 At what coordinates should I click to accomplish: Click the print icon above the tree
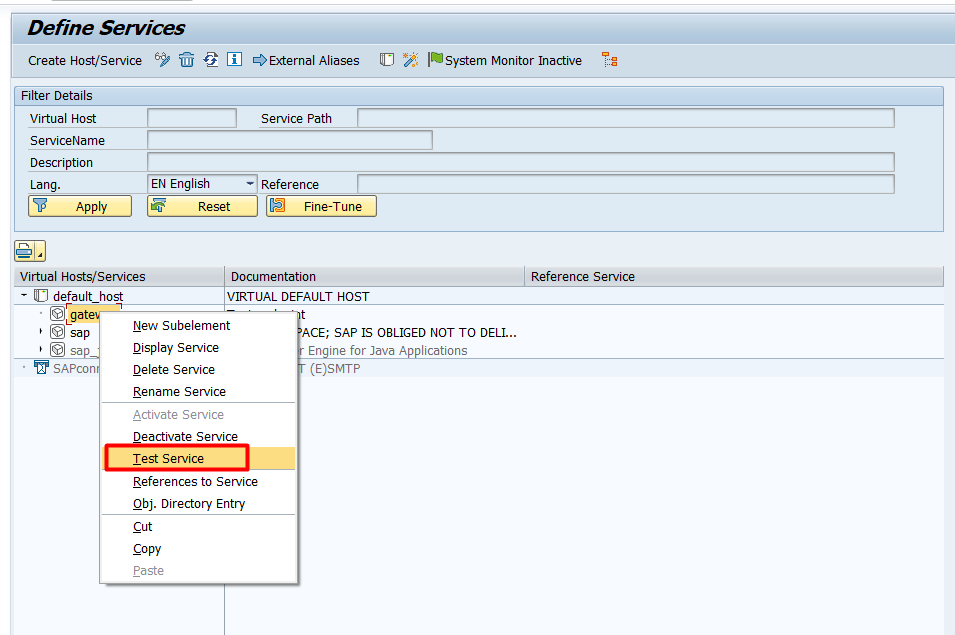pos(25,251)
